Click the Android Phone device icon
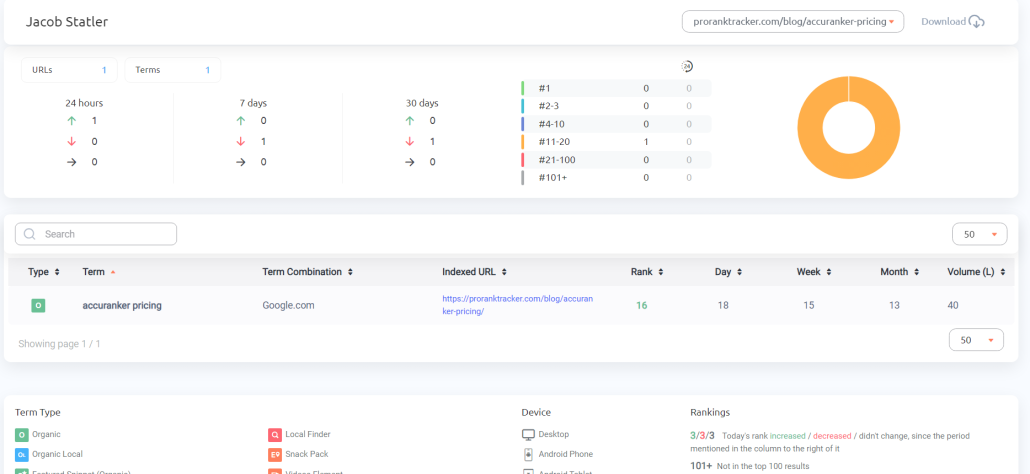Viewport: 1030px width, 474px height. click(x=528, y=454)
